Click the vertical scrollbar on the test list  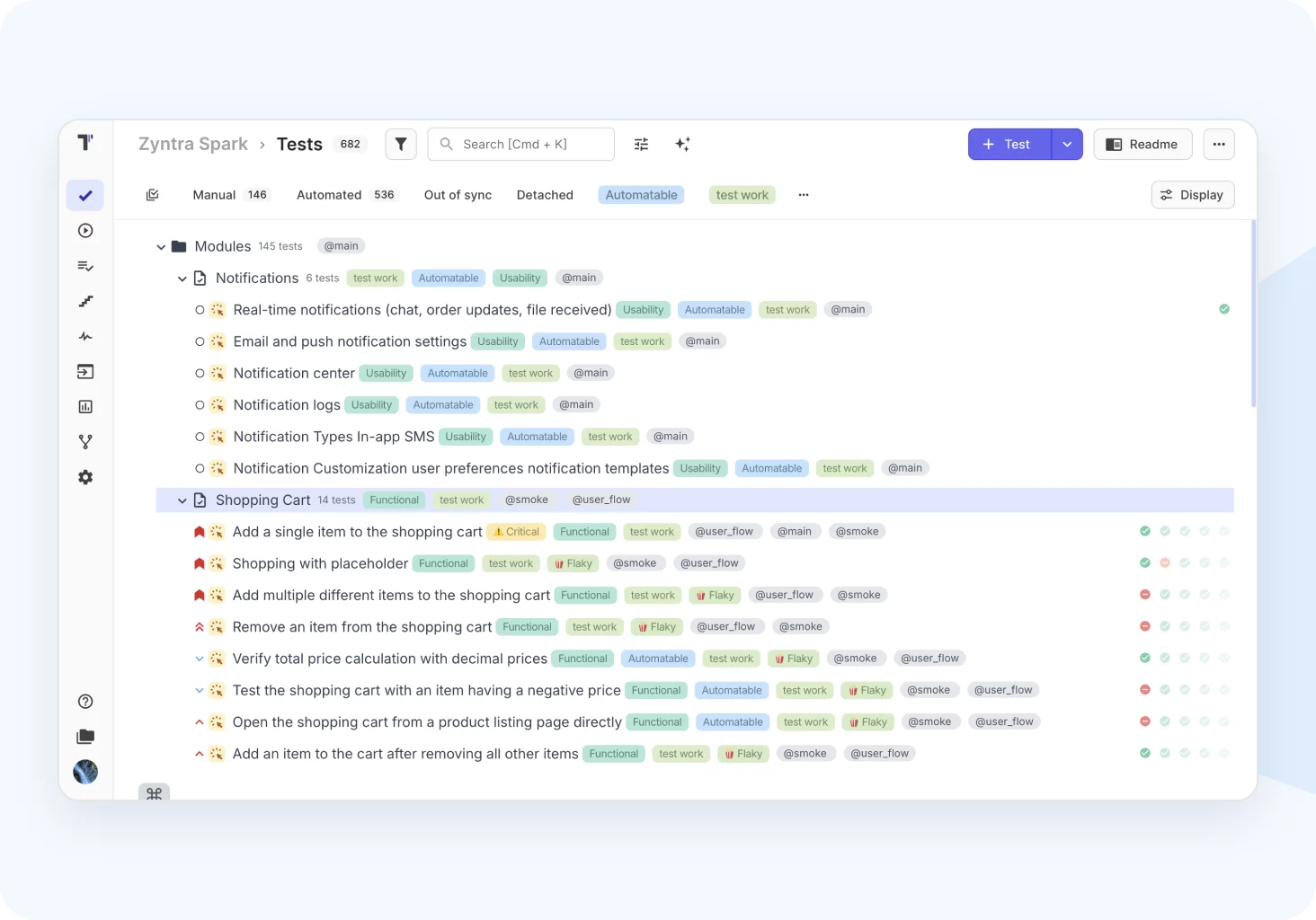click(x=1253, y=314)
